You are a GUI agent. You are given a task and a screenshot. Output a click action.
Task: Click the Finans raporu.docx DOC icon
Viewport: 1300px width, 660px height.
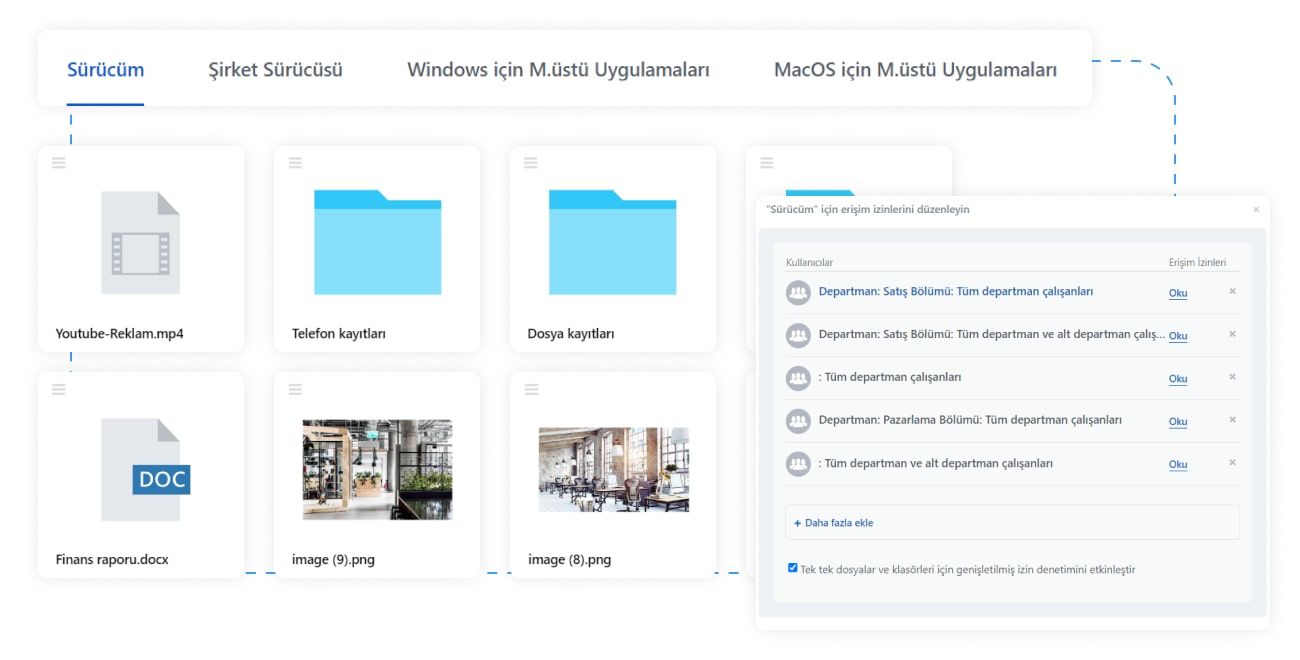pyautogui.click(x=145, y=469)
